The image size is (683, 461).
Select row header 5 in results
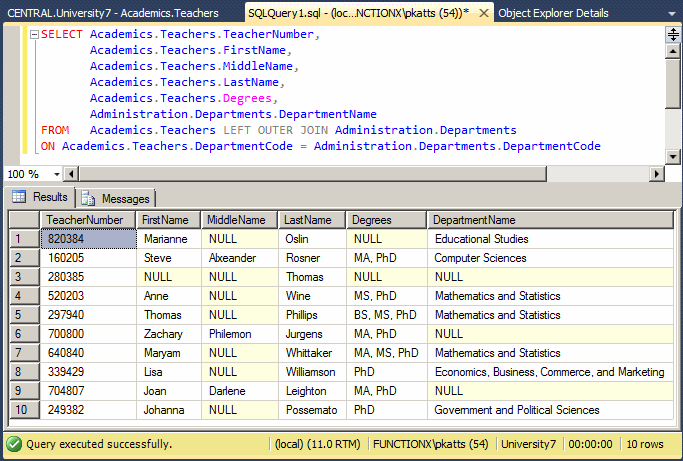click(x=24, y=315)
